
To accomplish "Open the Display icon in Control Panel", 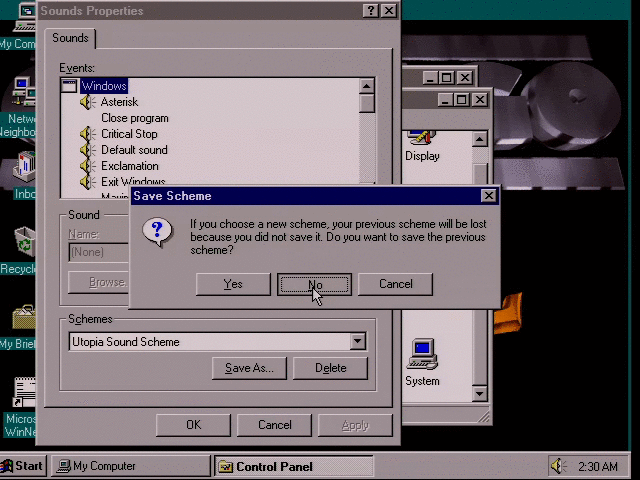I will pyautogui.click(x=422, y=146).
